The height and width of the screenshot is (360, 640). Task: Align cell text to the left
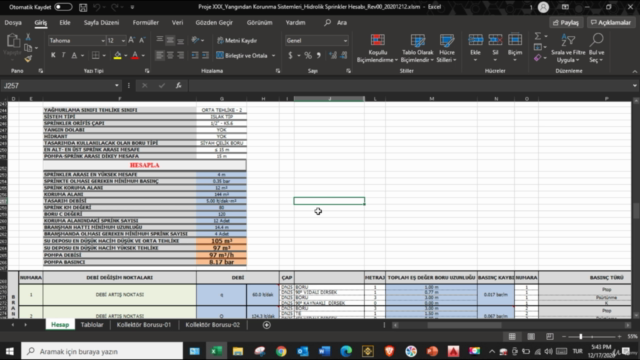(x=160, y=55)
